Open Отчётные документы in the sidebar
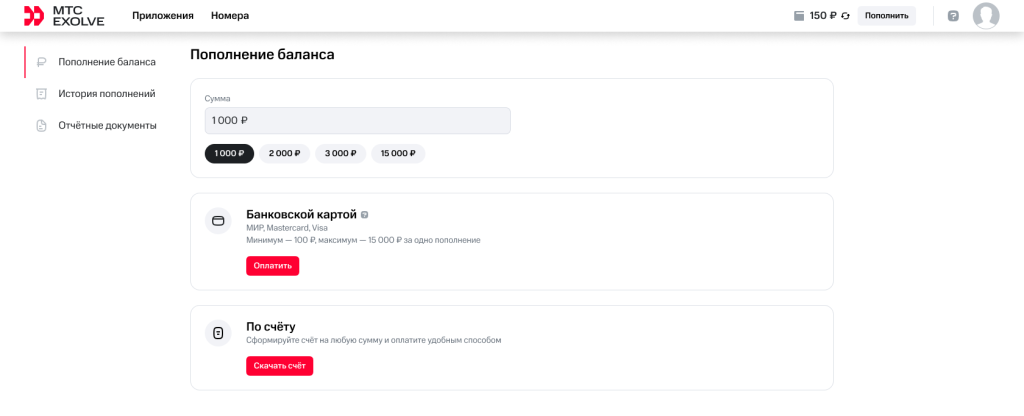The image size is (1024, 416). (x=107, y=126)
